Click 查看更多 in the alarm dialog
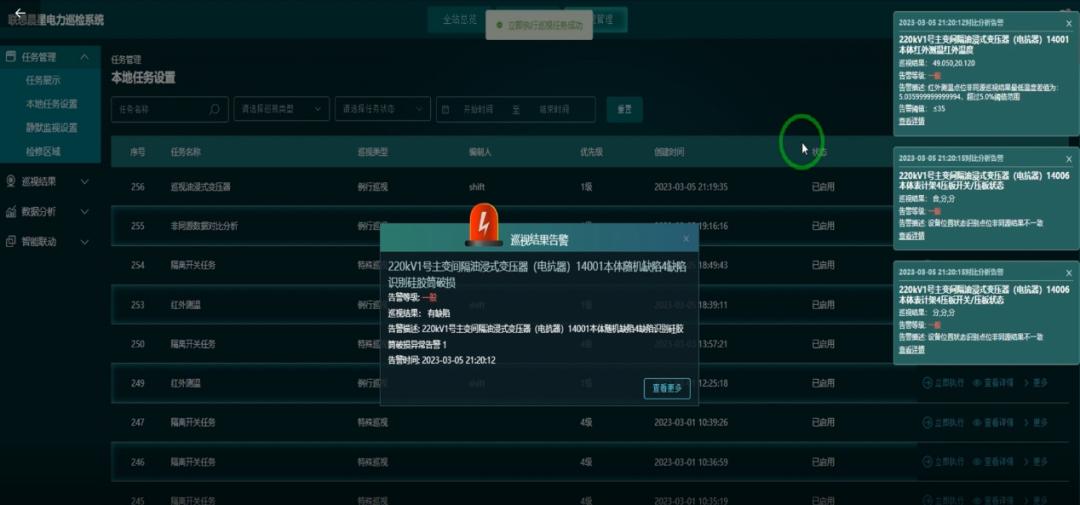This screenshot has width=1080, height=505. pos(667,389)
